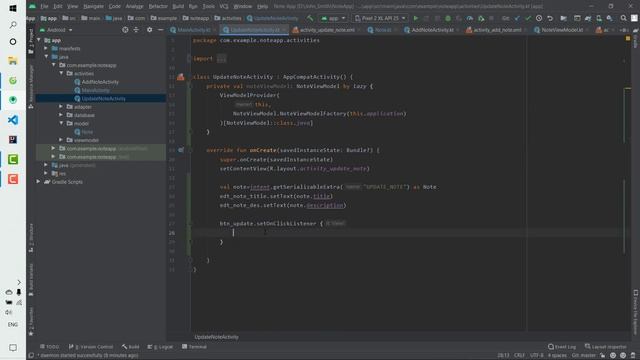Image resolution: width=640 pixels, height=360 pixels.
Task: Click the Git commit checkmark icon
Action: [x=528, y=18]
